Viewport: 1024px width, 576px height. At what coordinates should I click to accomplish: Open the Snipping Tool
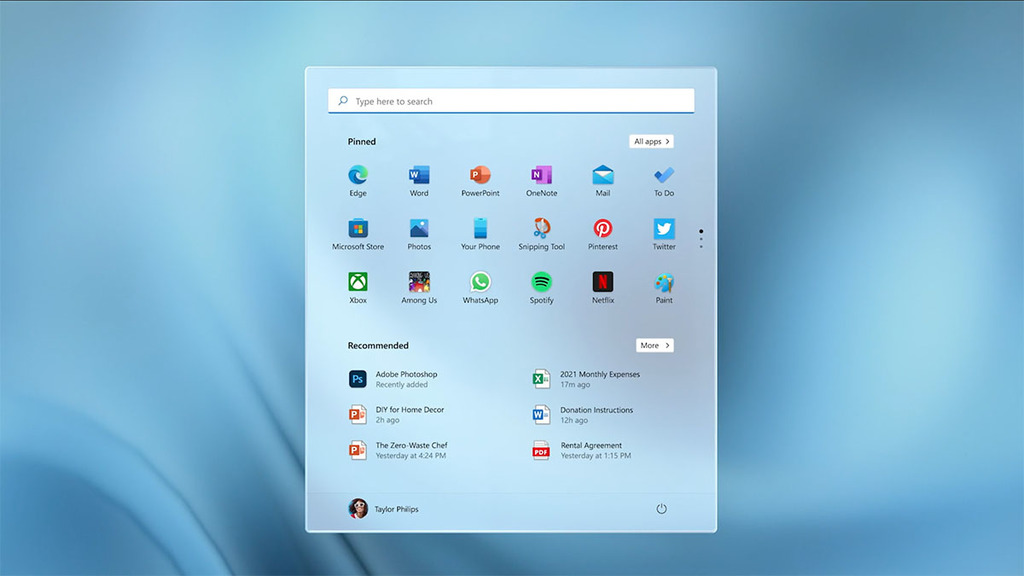click(541, 227)
